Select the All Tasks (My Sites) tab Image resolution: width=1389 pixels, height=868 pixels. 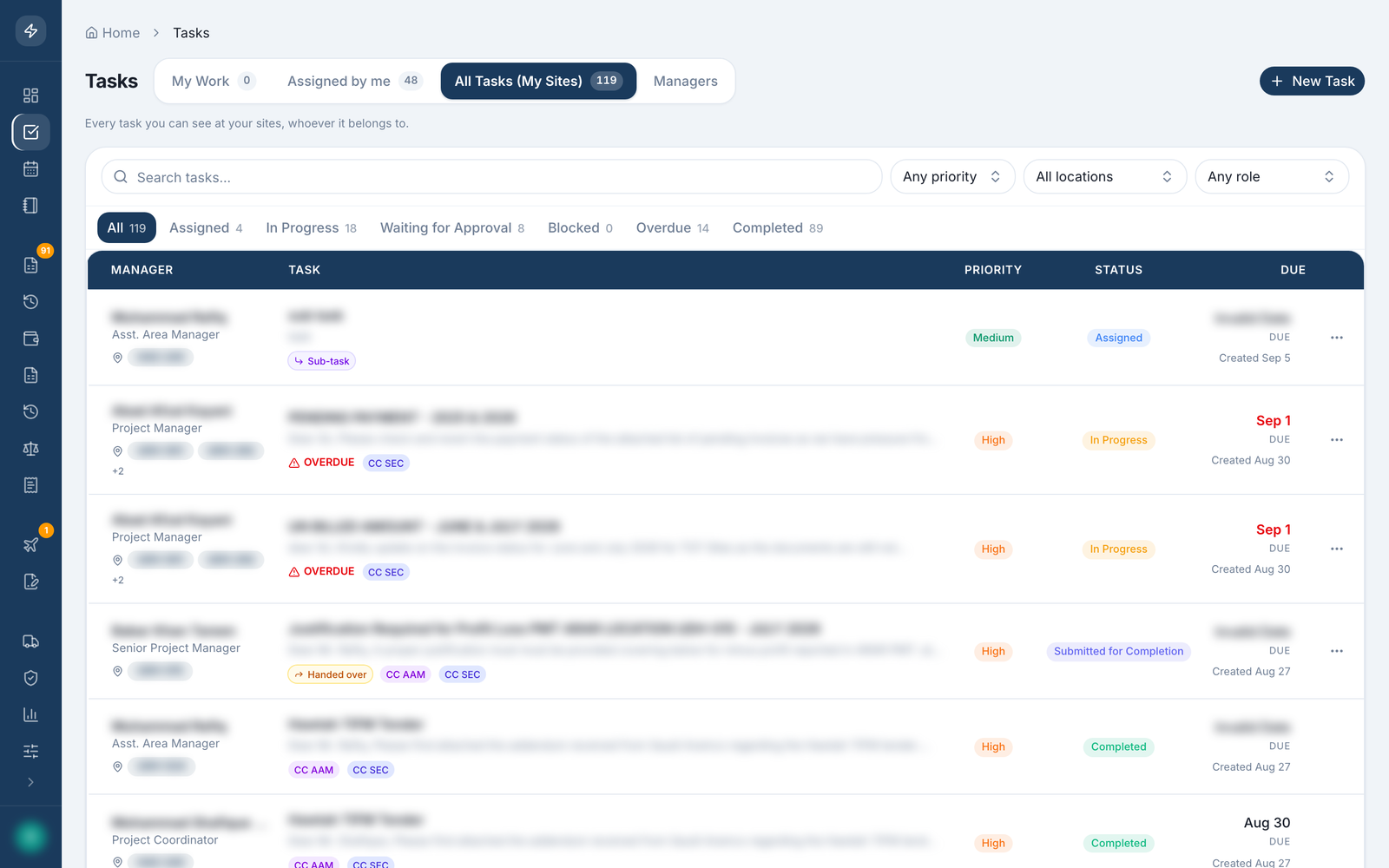pyautogui.click(x=538, y=81)
